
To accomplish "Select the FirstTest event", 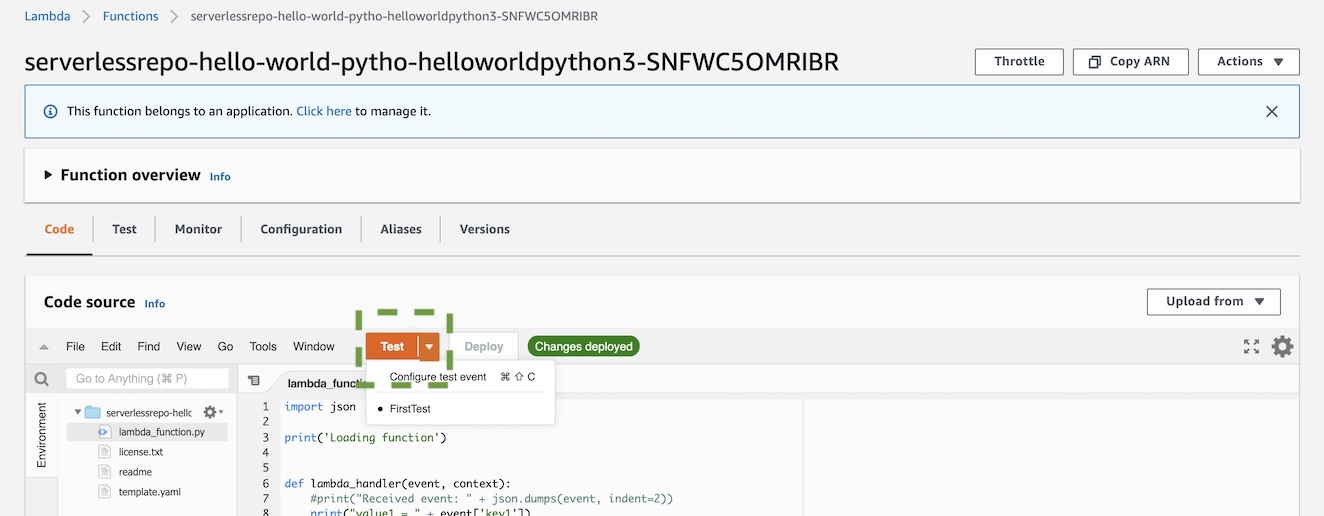I will (x=461, y=409).
